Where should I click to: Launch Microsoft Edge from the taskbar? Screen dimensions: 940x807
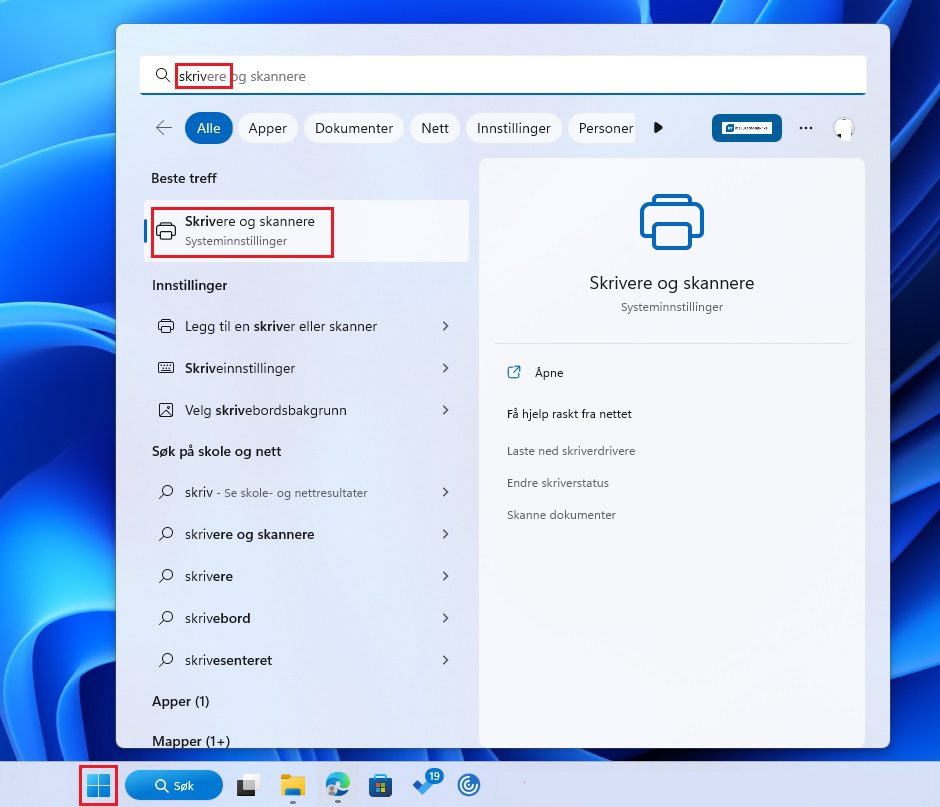pyautogui.click(x=338, y=785)
